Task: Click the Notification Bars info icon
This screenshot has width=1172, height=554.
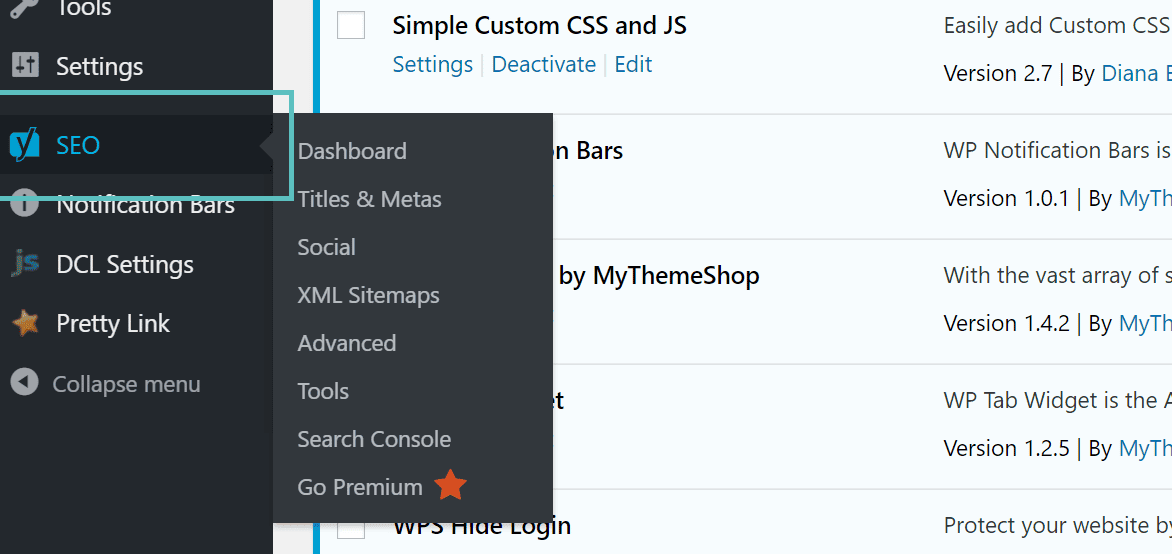Action: click(x=25, y=205)
